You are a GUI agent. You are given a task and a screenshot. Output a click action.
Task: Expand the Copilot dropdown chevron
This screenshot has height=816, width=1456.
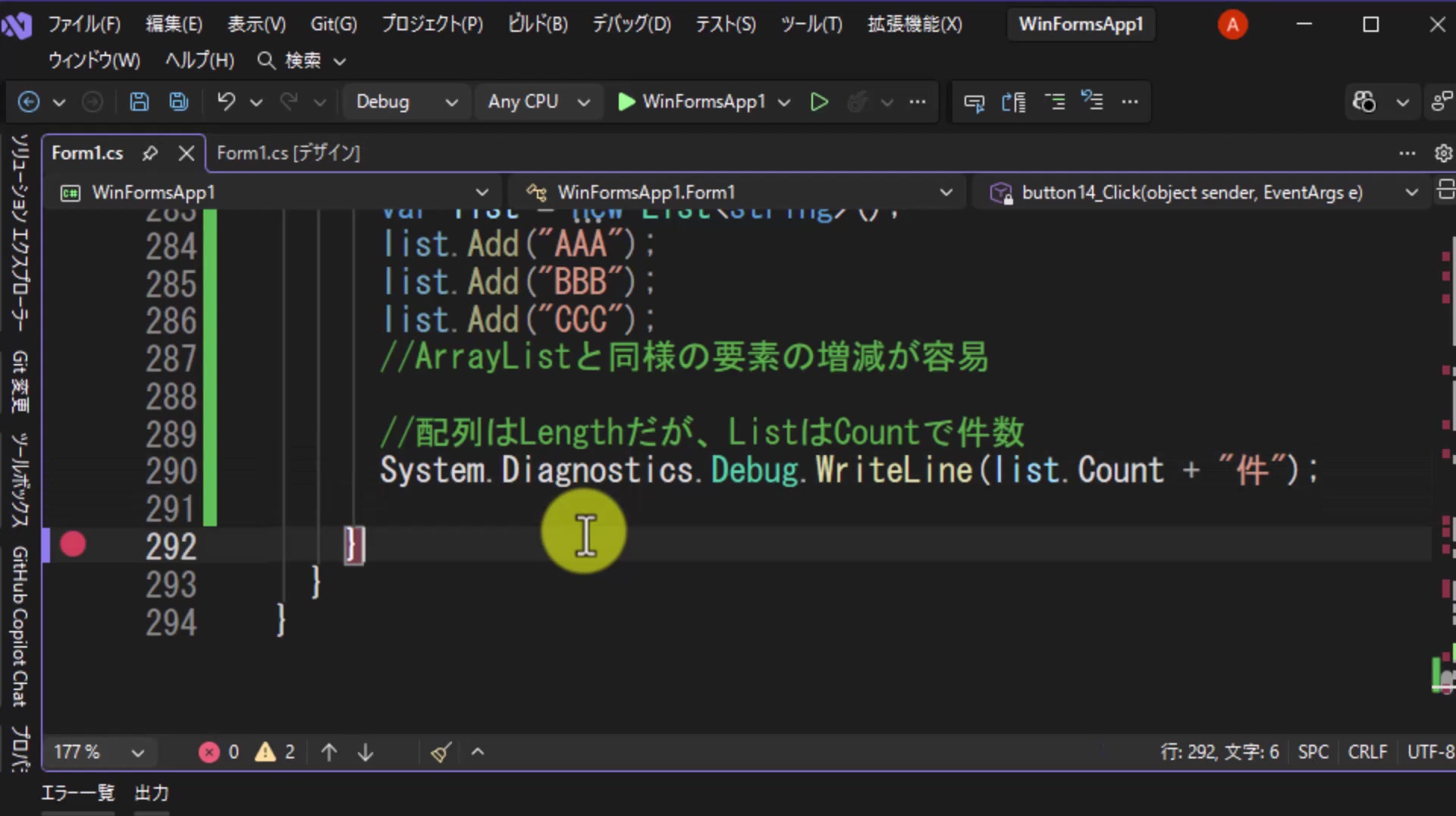point(1403,102)
